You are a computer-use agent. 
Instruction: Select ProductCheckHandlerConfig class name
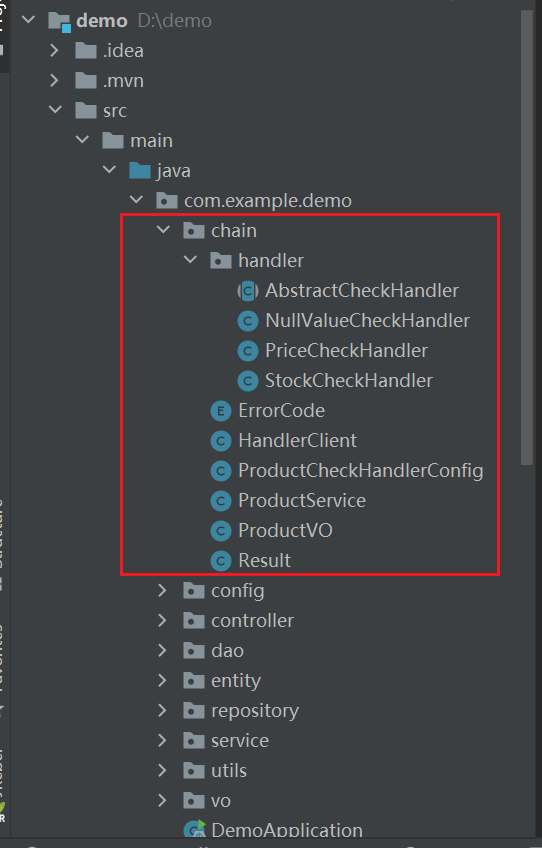(361, 471)
